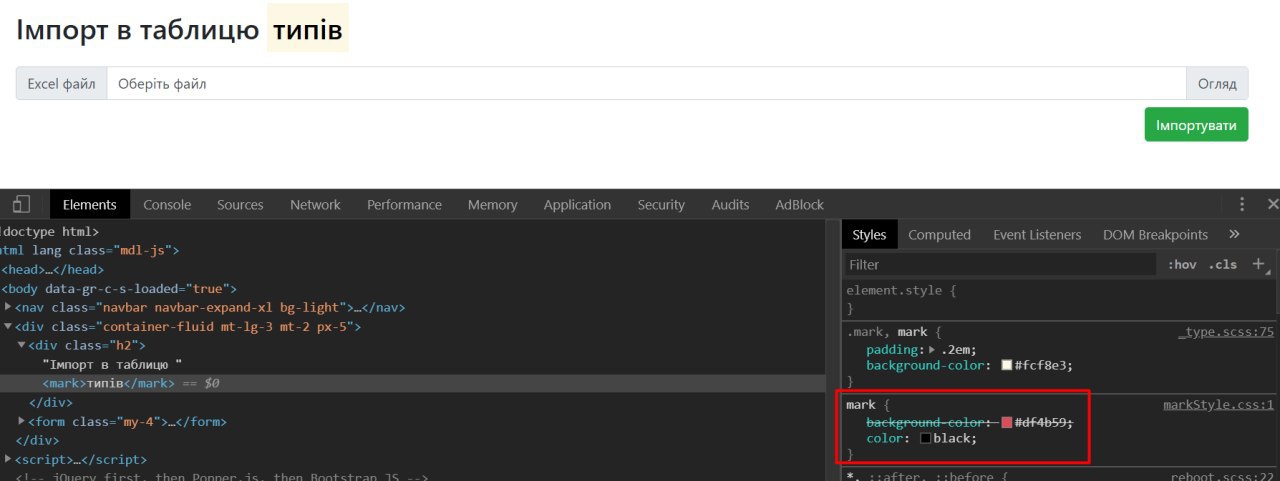Click the struck-through background-color property name
The height and width of the screenshot is (481, 1280).
pyautogui.click(x=930, y=422)
